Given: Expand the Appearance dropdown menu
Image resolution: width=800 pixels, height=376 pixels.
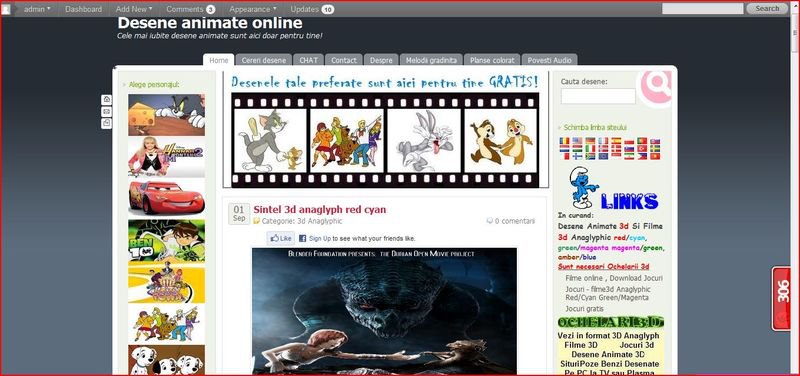Looking at the screenshot, I should (x=253, y=9).
